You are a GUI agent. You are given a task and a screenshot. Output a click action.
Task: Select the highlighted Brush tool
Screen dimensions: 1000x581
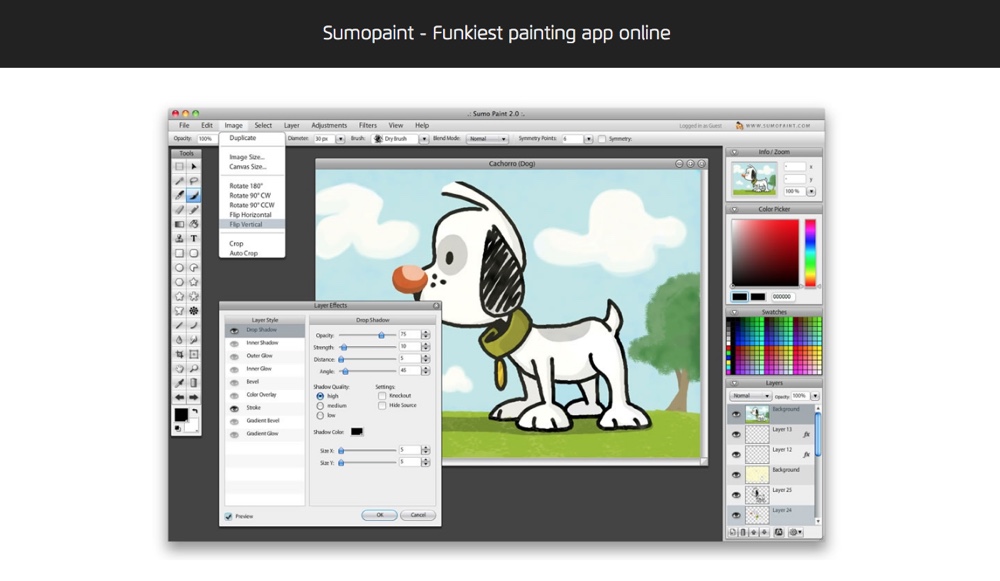pos(194,196)
